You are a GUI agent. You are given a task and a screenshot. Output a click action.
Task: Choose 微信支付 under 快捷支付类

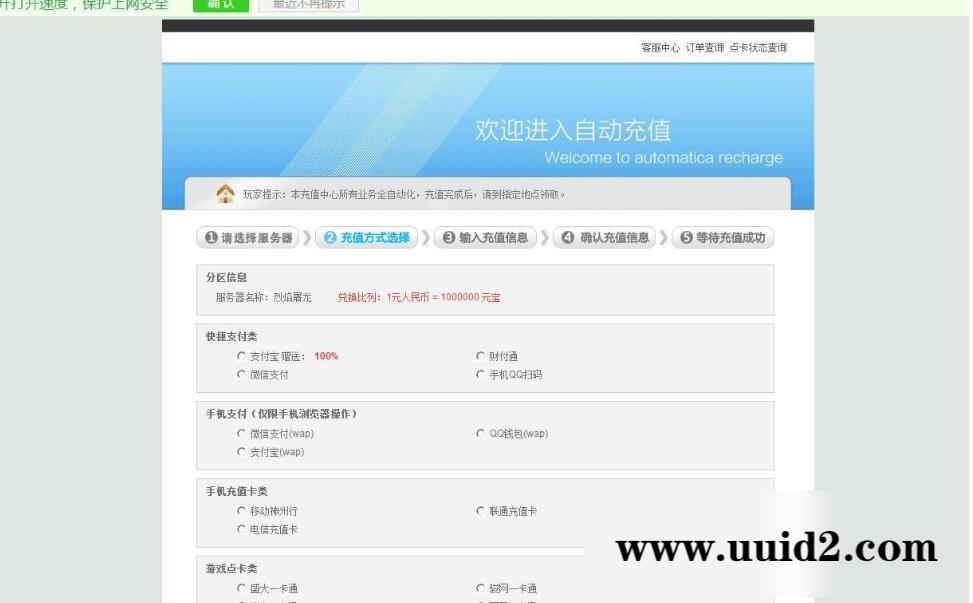coord(242,374)
